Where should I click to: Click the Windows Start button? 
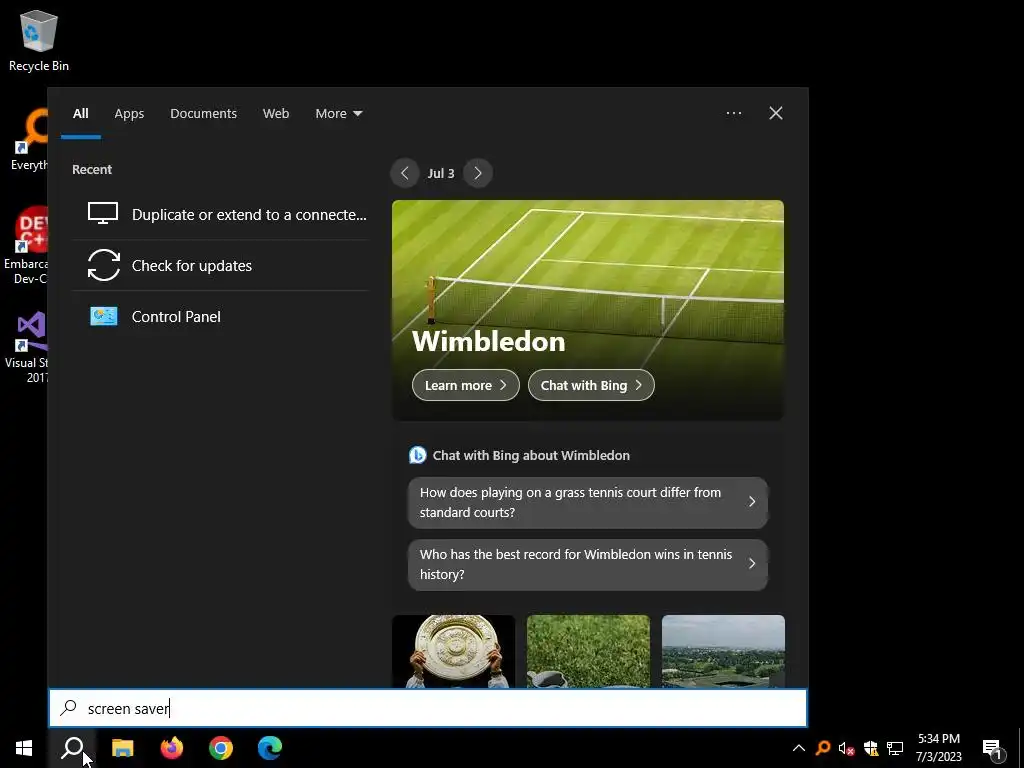coord(24,748)
